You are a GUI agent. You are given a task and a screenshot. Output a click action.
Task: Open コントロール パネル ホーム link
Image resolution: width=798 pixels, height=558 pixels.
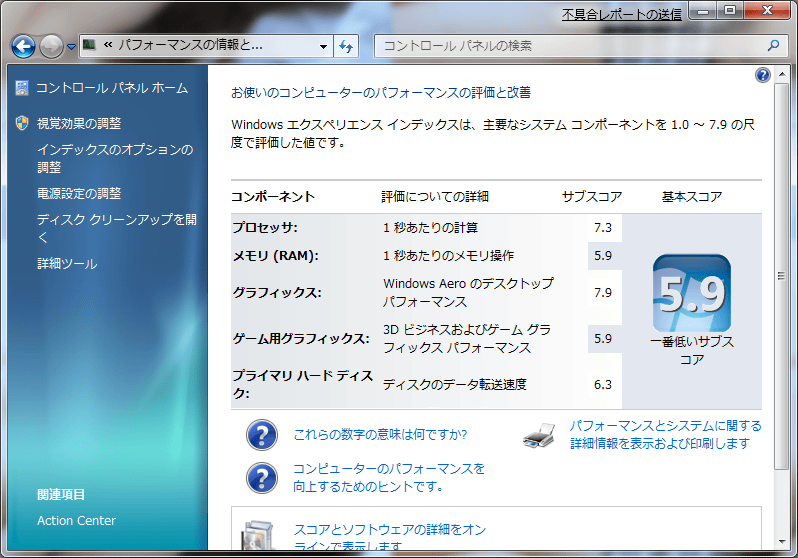111,88
